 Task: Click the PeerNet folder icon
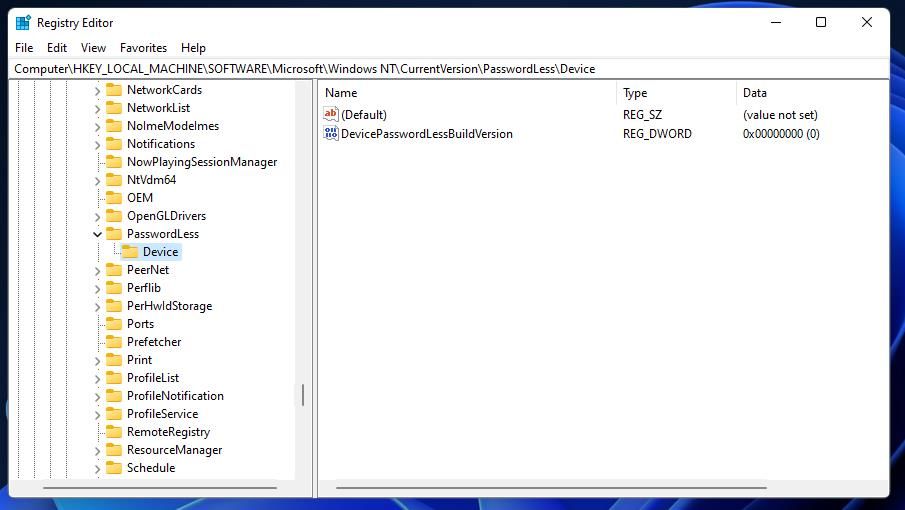[x=114, y=269]
